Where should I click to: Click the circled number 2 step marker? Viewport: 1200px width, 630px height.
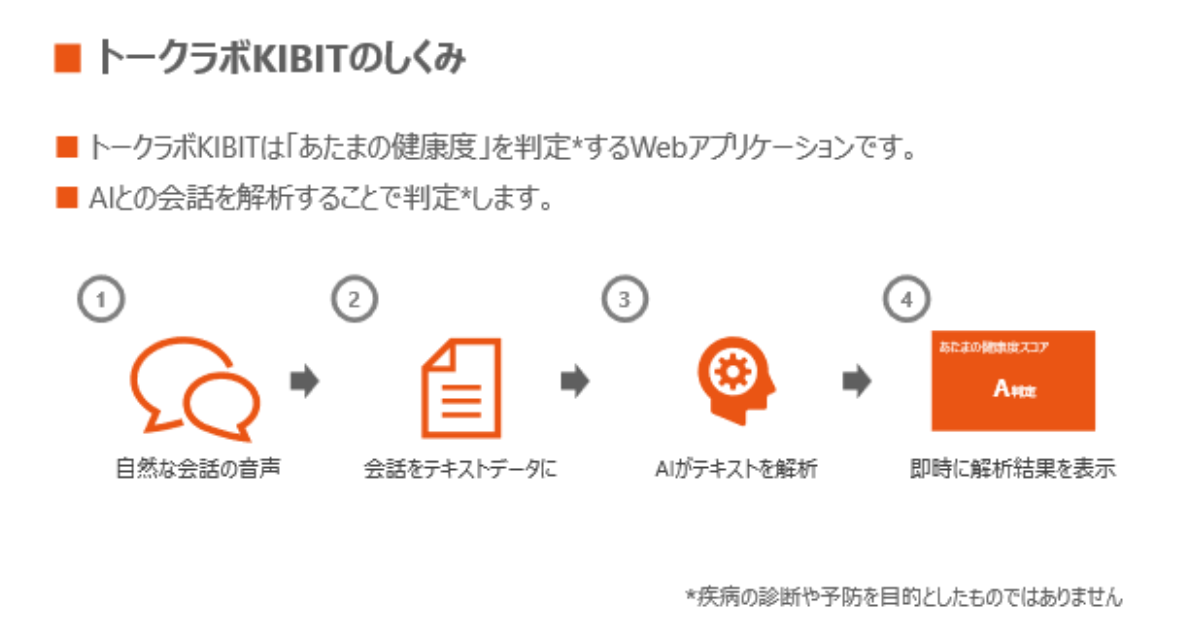354,300
